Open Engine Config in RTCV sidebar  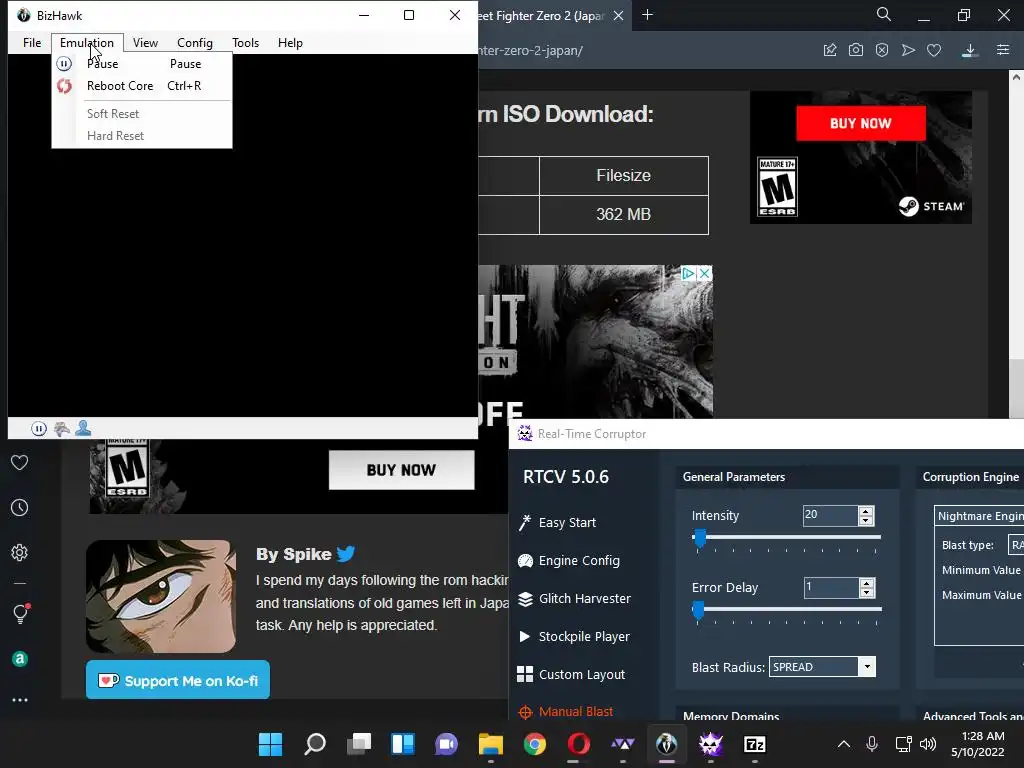(x=569, y=560)
